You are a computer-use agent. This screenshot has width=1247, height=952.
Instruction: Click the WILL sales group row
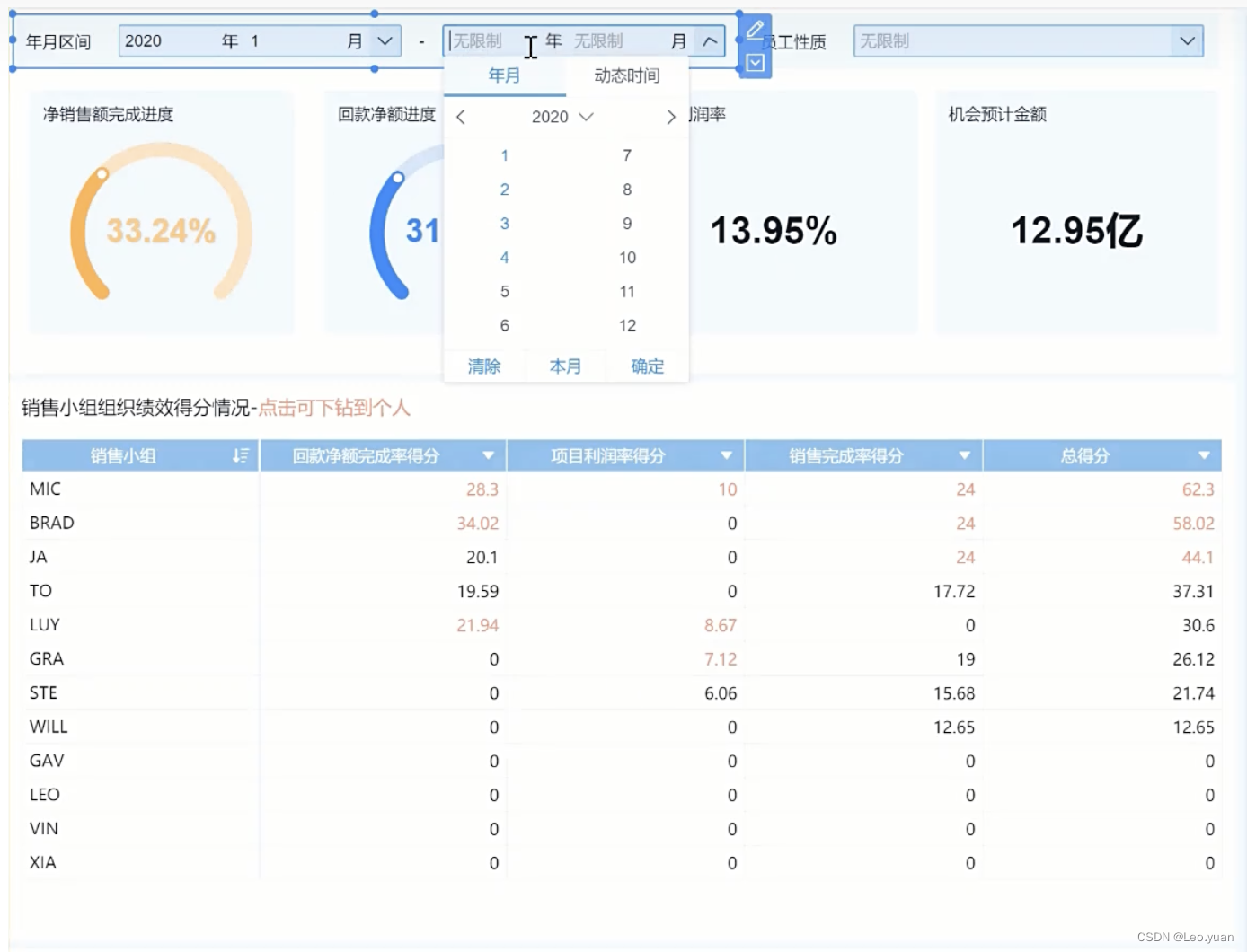[622, 727]
